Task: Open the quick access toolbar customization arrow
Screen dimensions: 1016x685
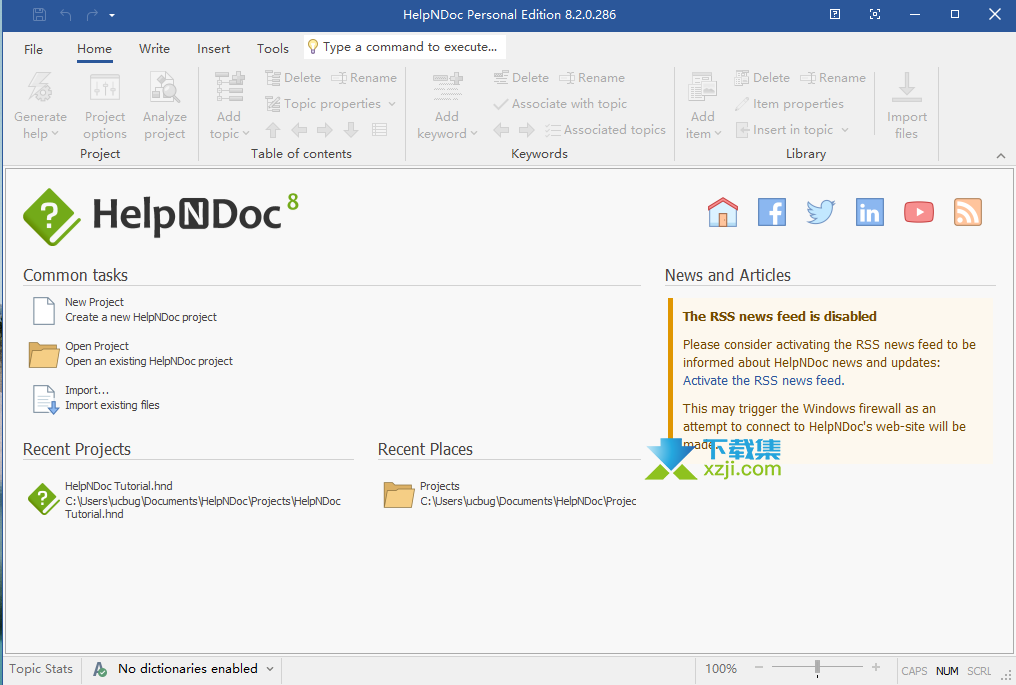Action: [112, 15]
